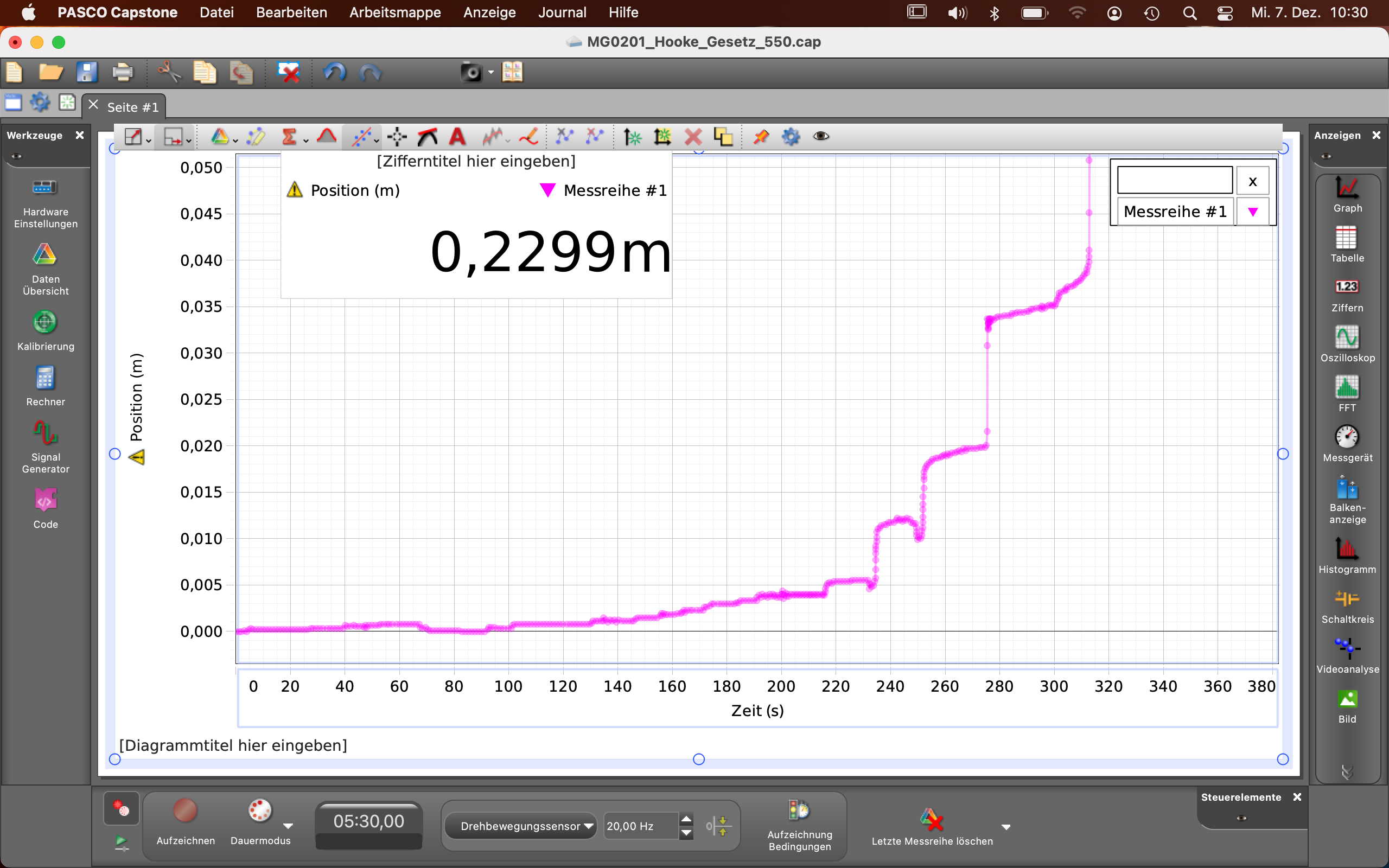
Task: Open the Arbeitsmappe menu
Action: pyautogui.click(x=395, y=12)
